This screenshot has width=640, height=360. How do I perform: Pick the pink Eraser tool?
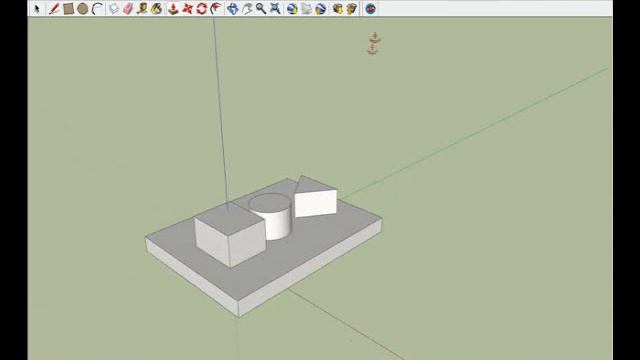click(128, 9)
